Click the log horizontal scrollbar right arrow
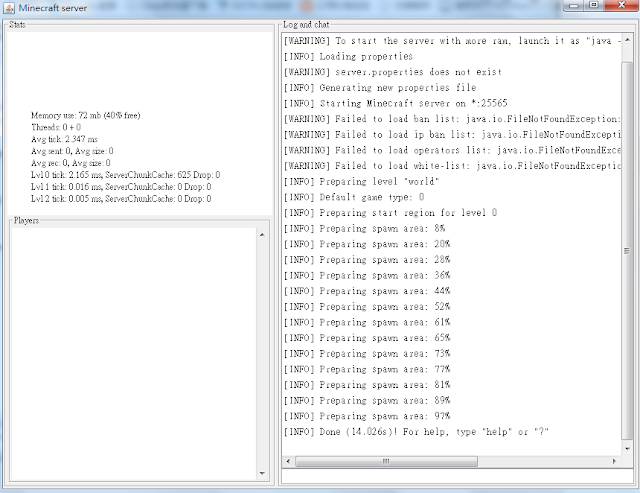 [614, 461]
